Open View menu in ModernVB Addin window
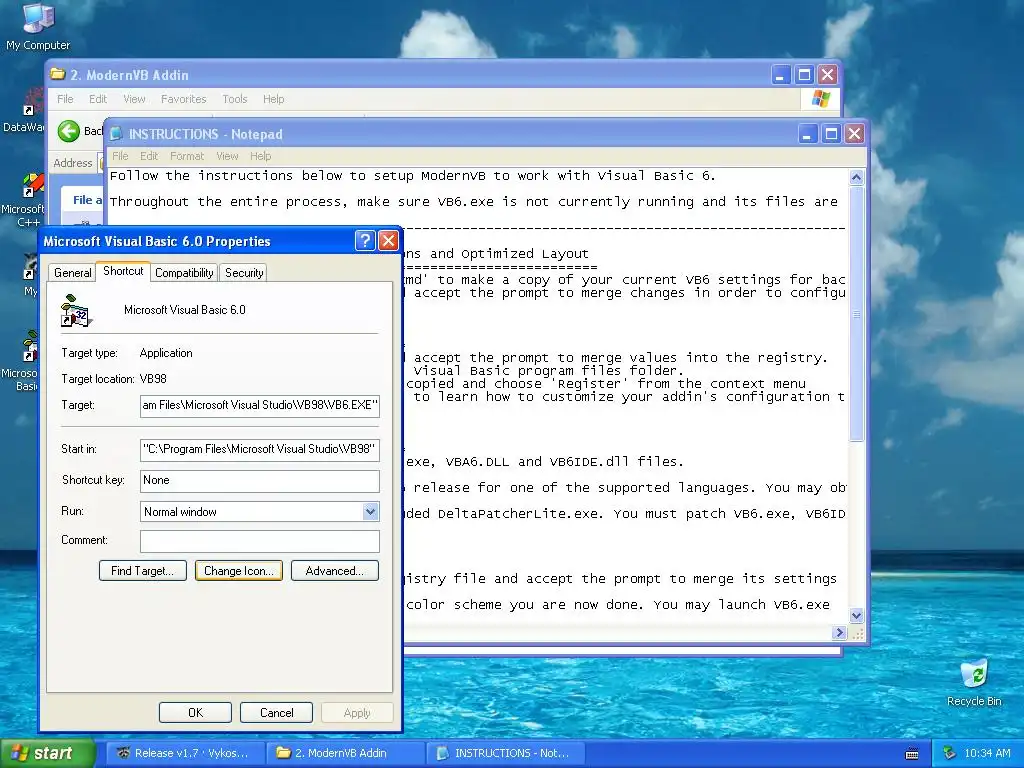 134,99
